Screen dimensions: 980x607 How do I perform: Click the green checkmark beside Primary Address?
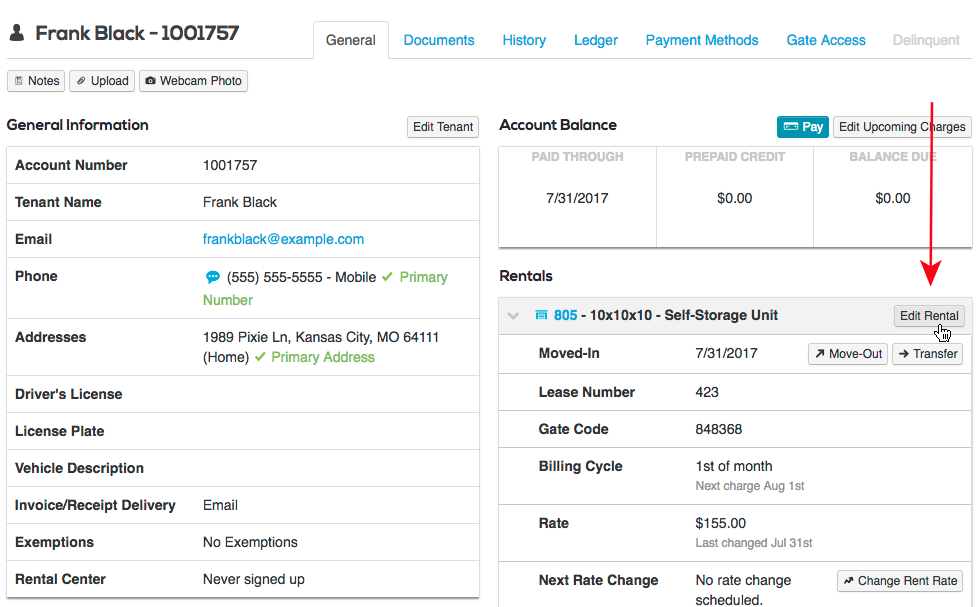point(260,357)
